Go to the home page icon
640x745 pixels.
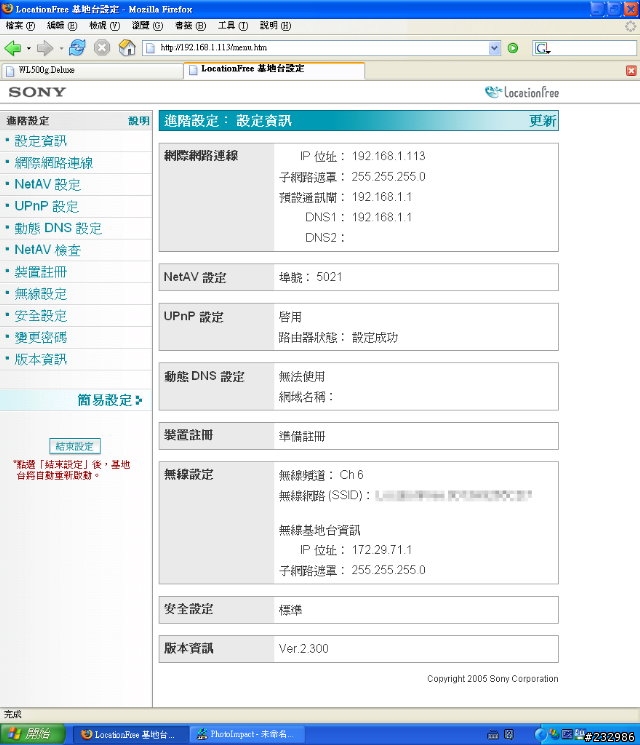(x=127, y=48)
